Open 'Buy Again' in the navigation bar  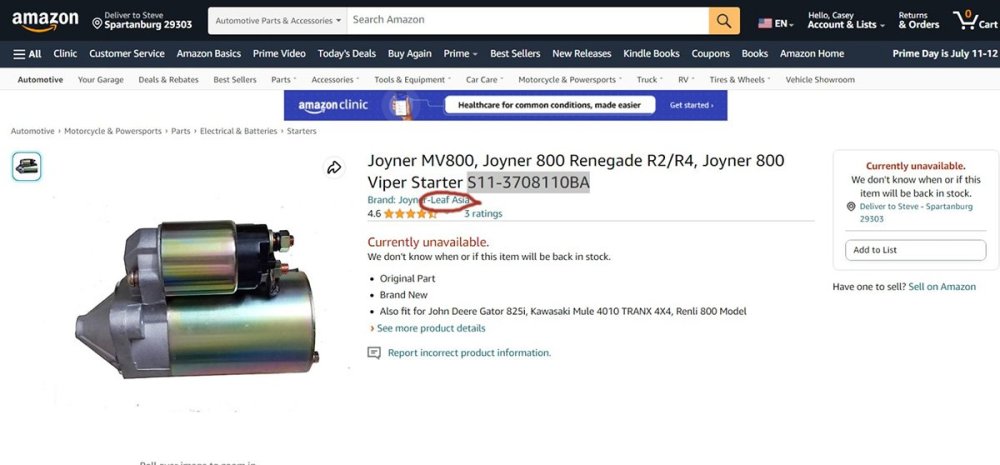point(409,54)
